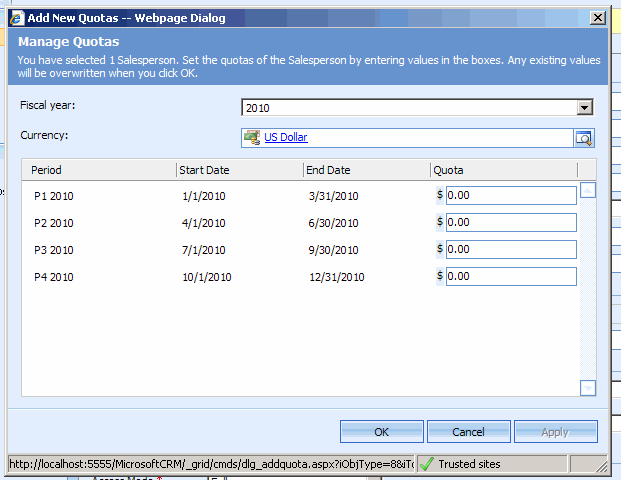
Task: Click the P3 2010 quota input field
Action: [511, 250]
